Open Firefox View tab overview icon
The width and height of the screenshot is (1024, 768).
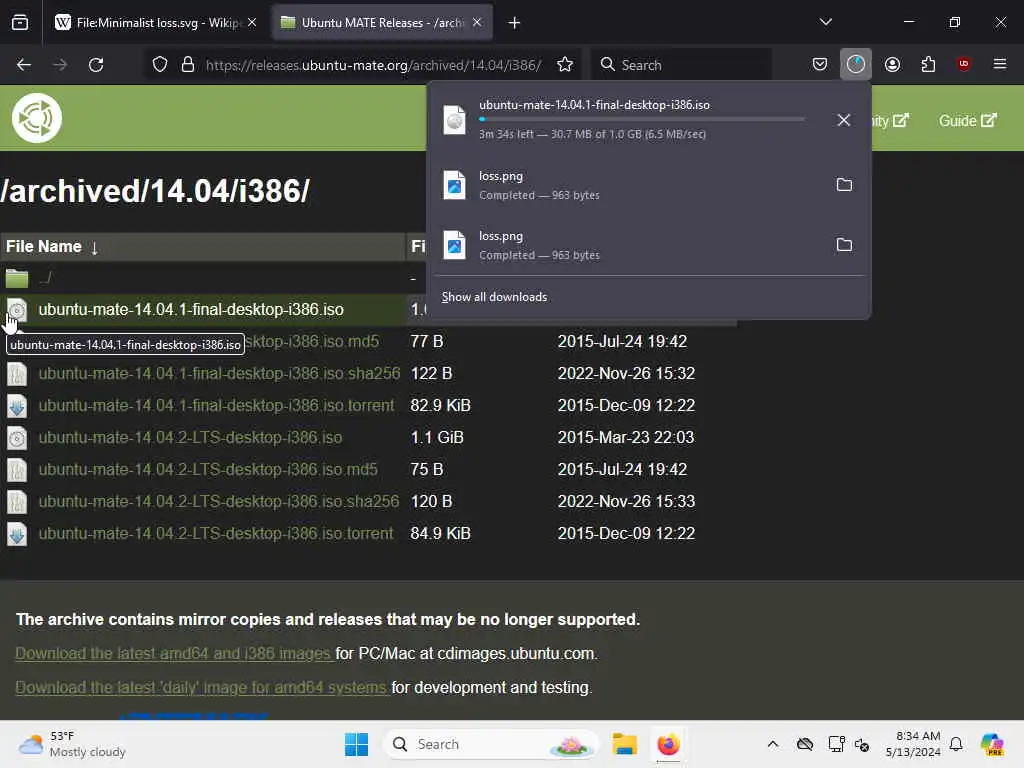pos(20,23)
